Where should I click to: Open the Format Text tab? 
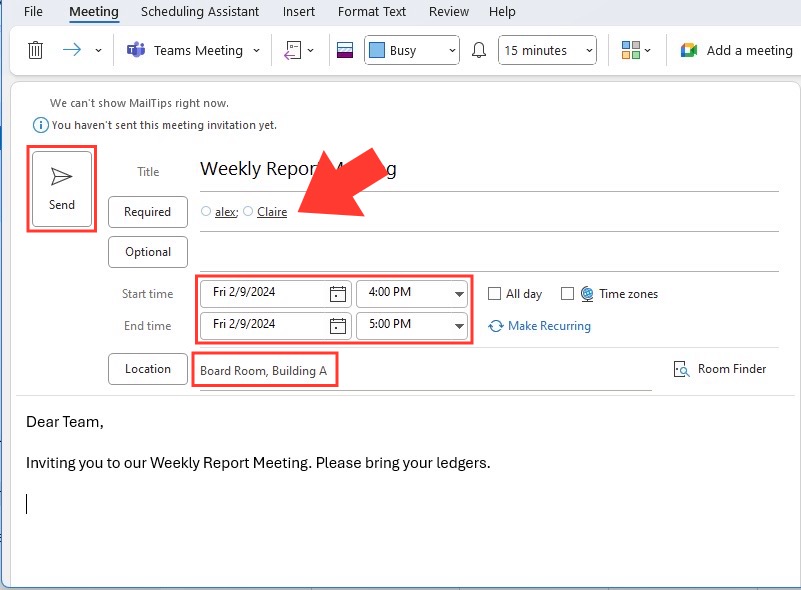[x=372, y=11]
